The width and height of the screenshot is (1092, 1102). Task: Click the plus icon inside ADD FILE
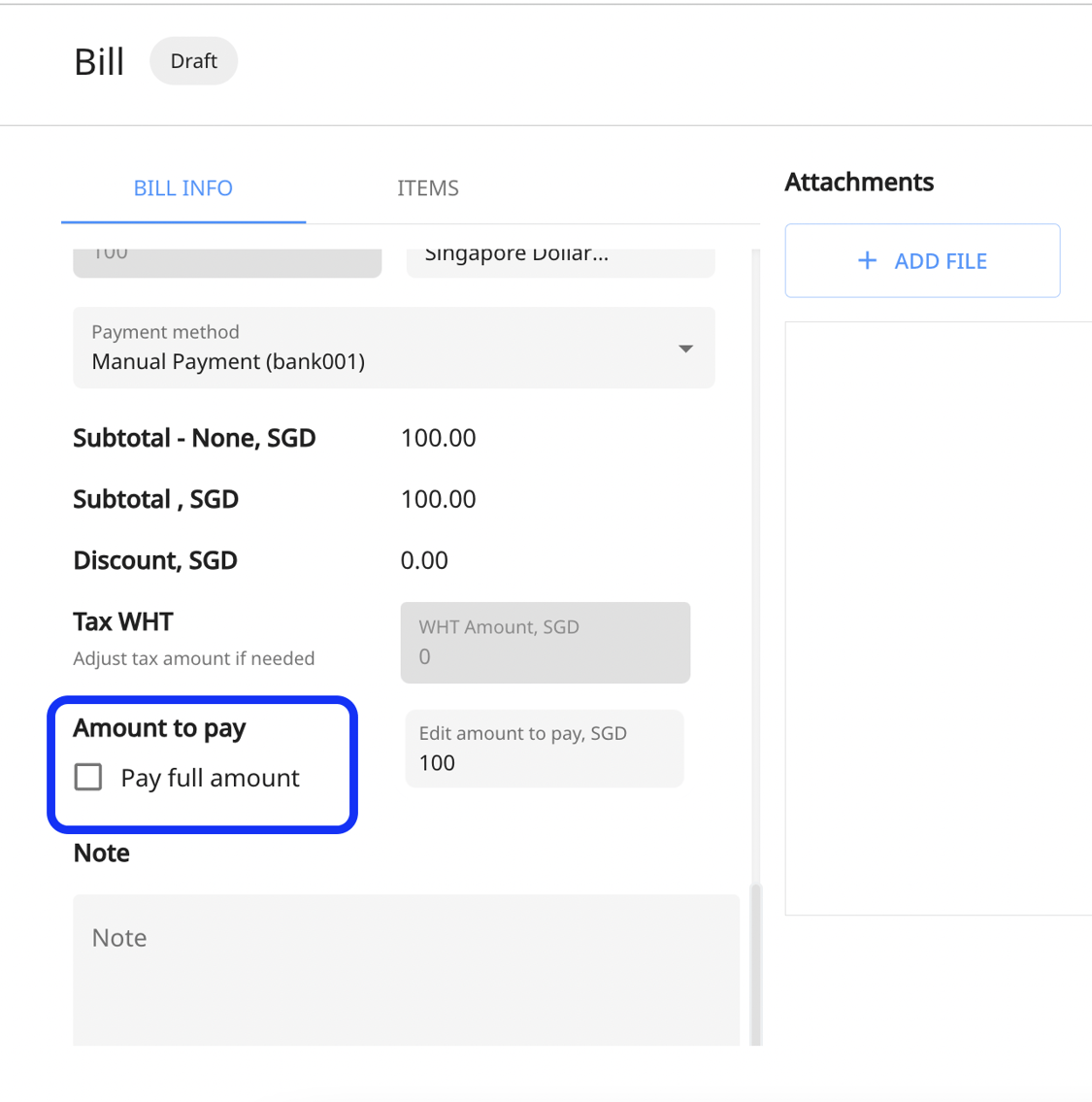click(867, 260)
